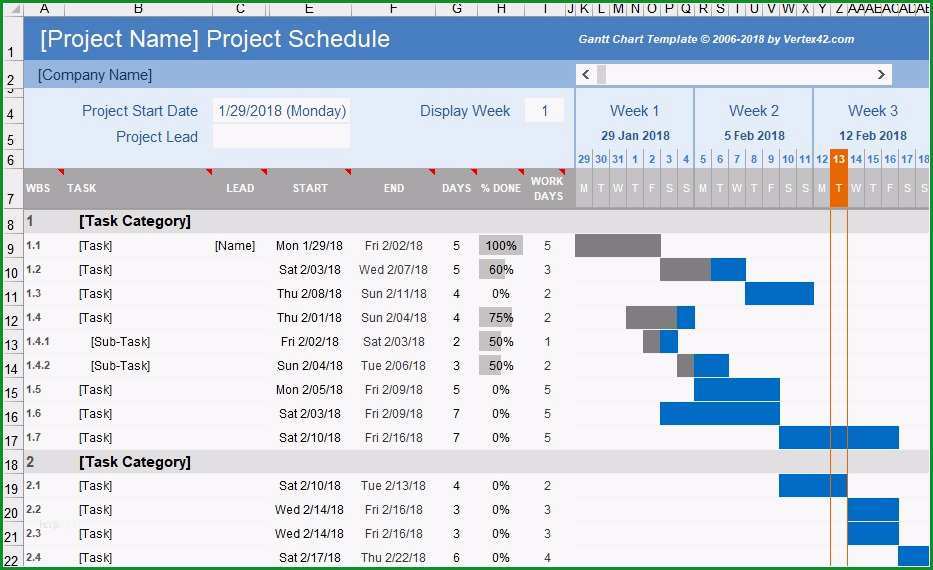The image size is (933, 570).
Task: Click the [Sub-Task] cell in row 1.4.1
Action: (120, 342)
